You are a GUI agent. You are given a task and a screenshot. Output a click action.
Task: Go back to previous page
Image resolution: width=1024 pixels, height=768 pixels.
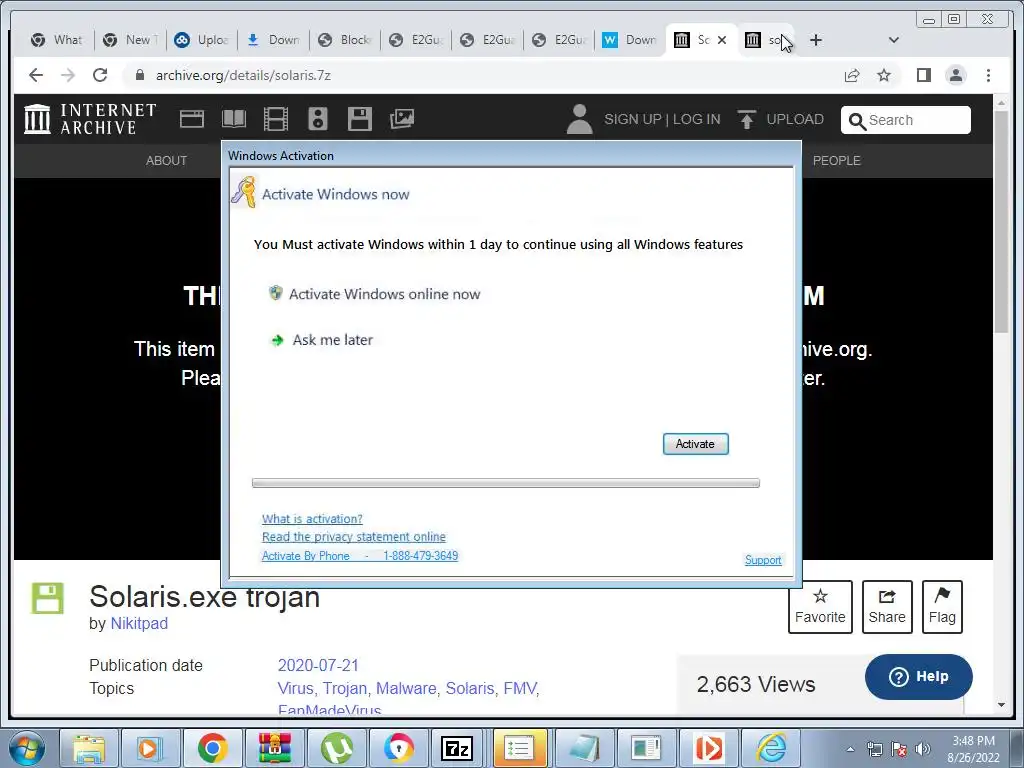(x=36, y=75)
